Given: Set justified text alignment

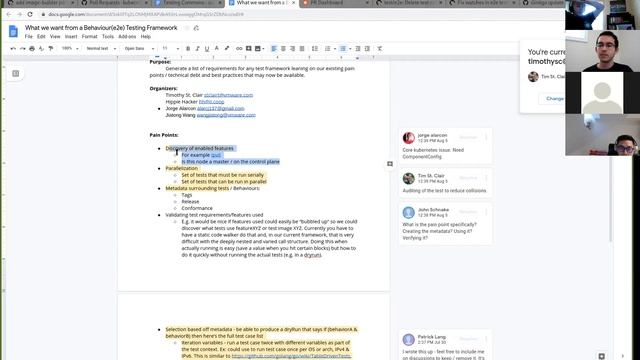Looking at the screenshot, I should pyautogui.click(x=302, y=49).
